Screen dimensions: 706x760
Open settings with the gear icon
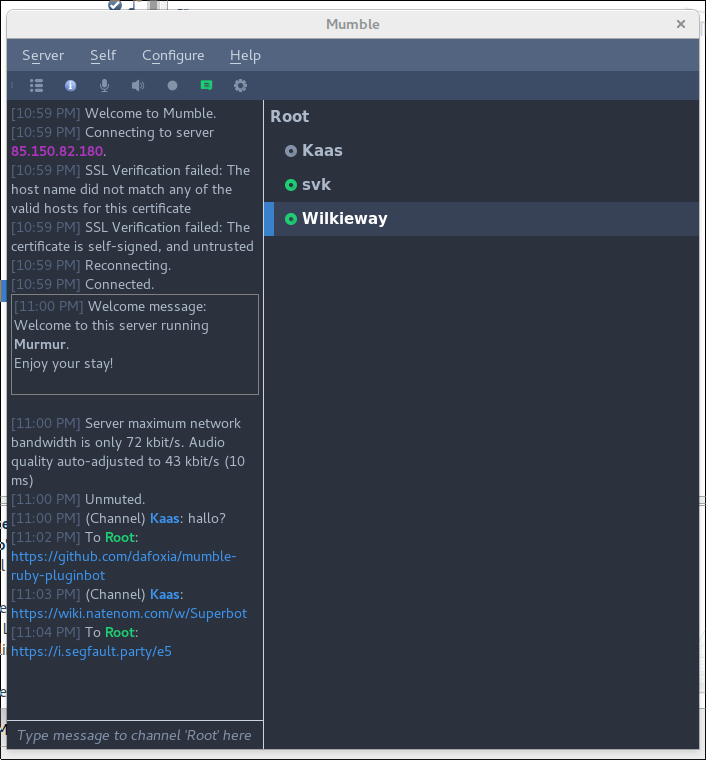tap(240, 86)
